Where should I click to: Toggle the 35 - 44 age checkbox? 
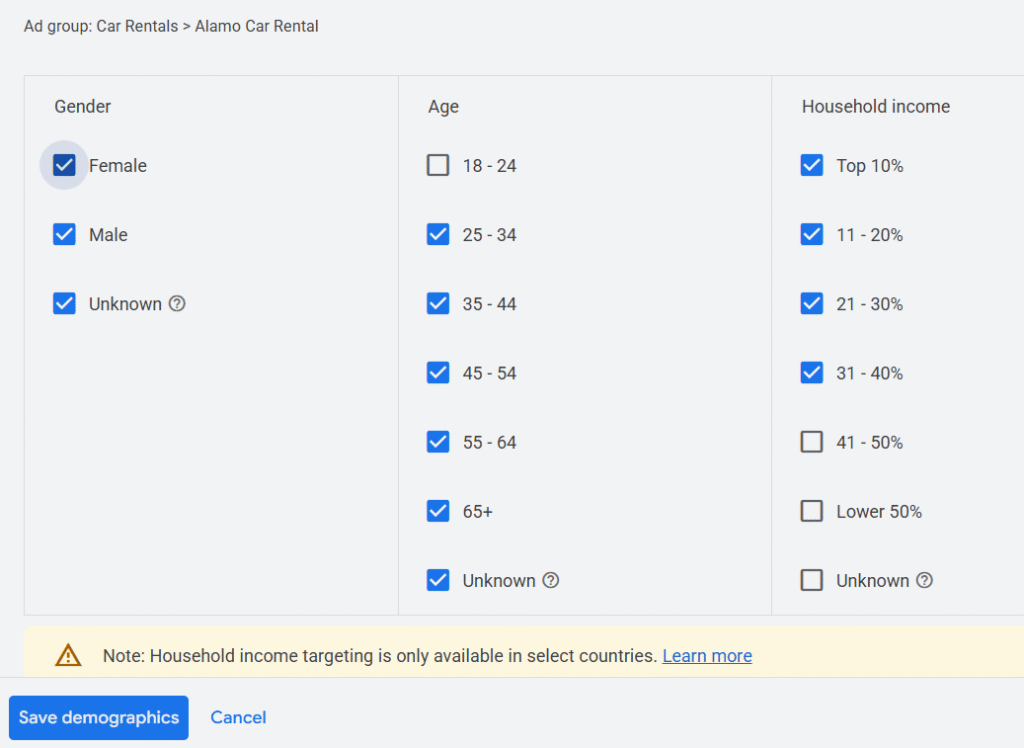(x=438, y=303)
